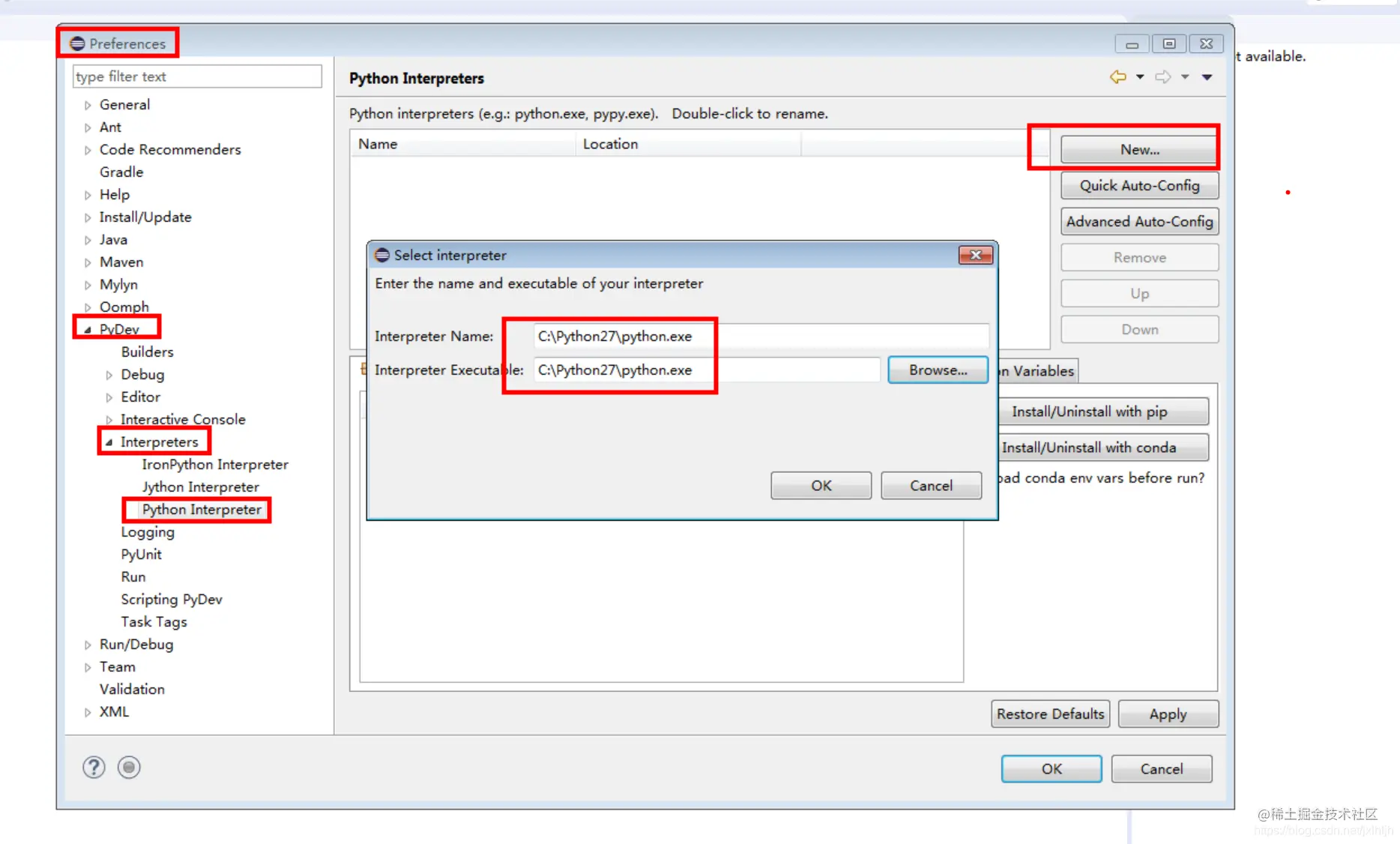The width and height of the screenshot is (1400, 844).
Task: Open the preferences page view menu arrow
Action: point(1207,77)
